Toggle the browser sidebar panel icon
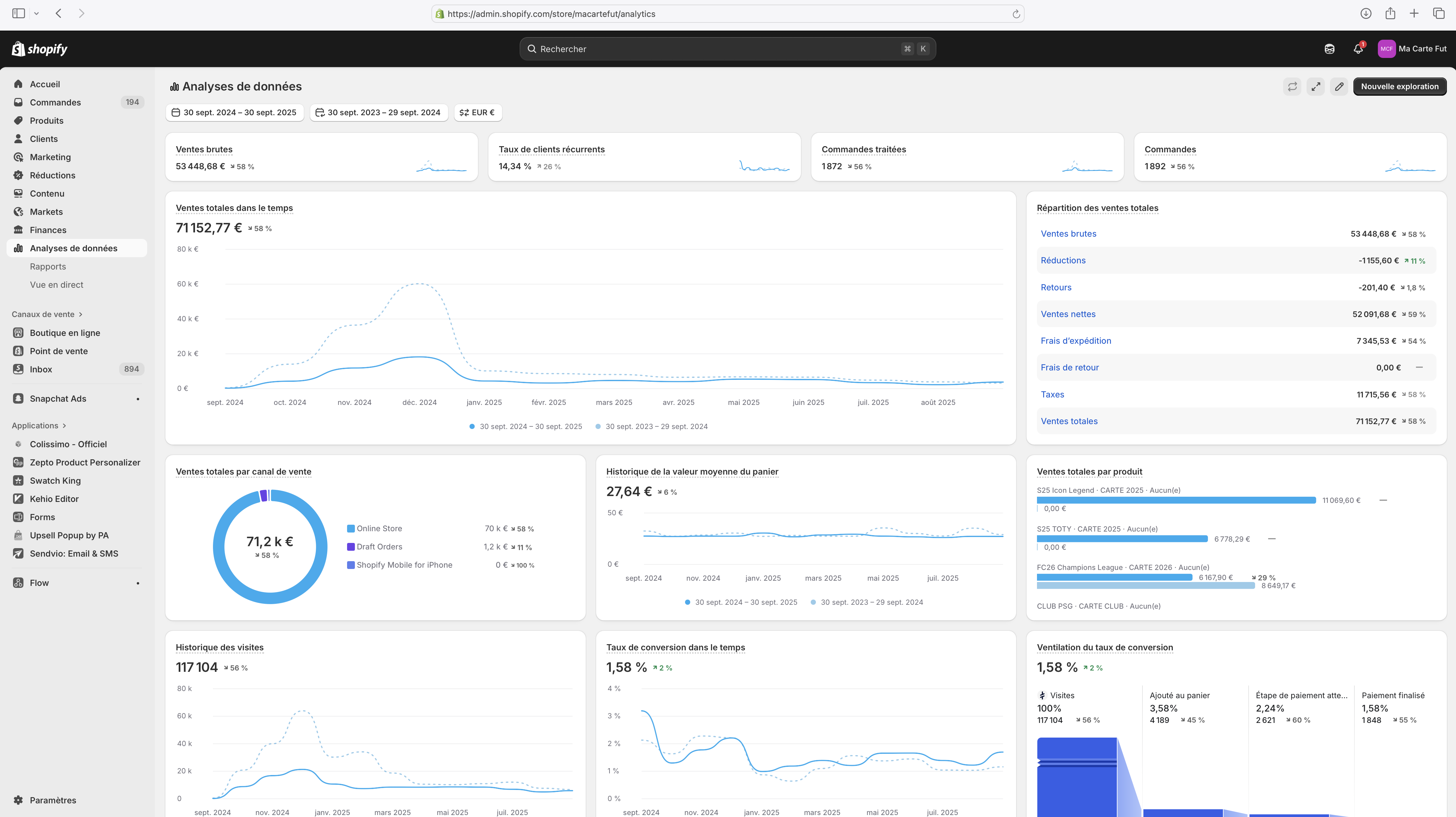The width and height of the screenshot is (1456, 817). coord(19,14)
